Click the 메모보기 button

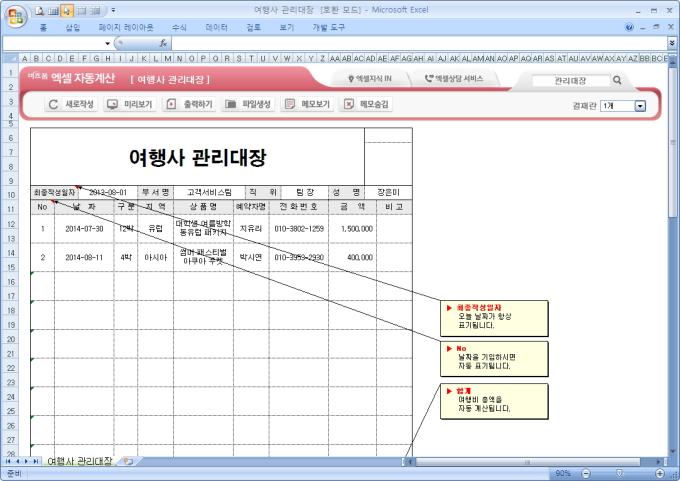pyautogui.click(x=307, y=104)
